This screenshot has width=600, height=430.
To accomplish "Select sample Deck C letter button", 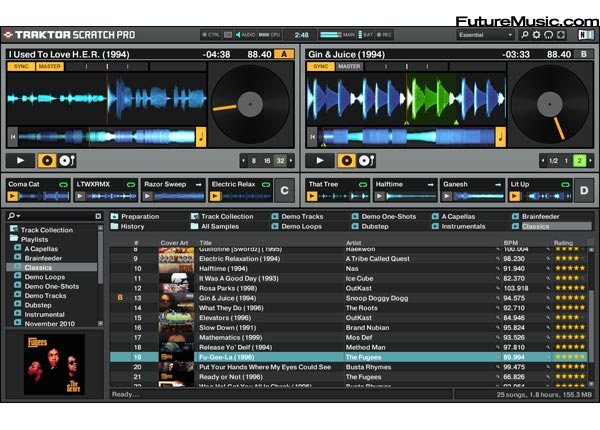I will 284,191.
